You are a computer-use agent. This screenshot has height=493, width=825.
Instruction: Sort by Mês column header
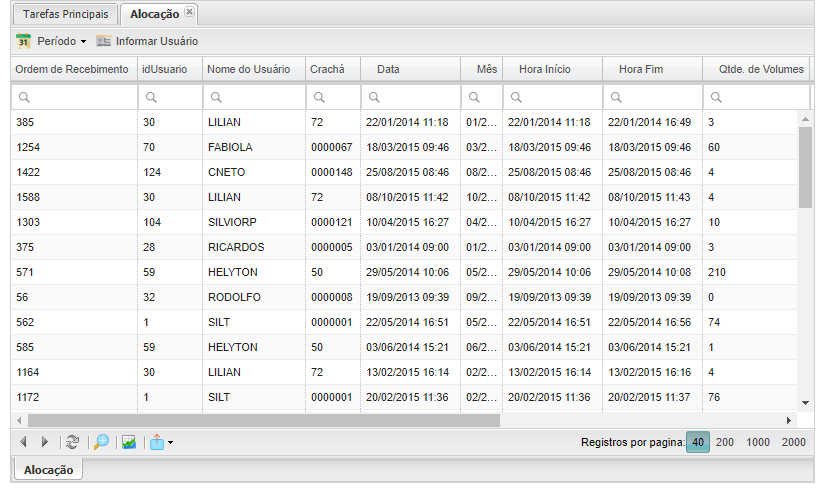tap(481, 69)
